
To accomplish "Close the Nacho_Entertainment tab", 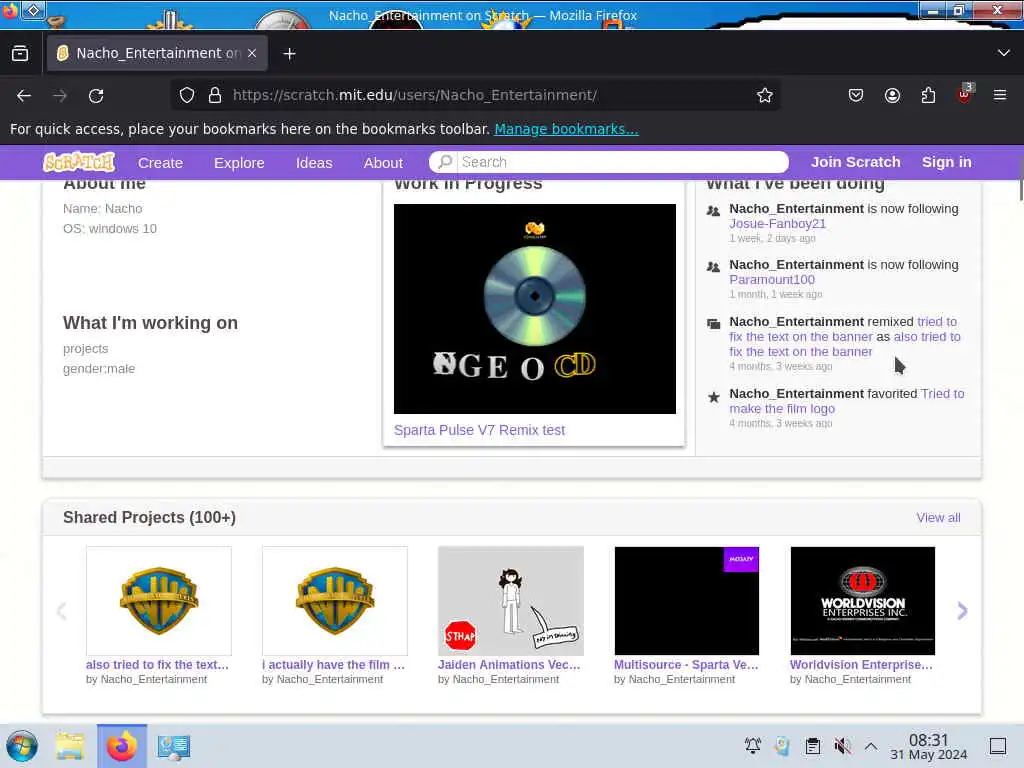I will [x=252, y=53].
